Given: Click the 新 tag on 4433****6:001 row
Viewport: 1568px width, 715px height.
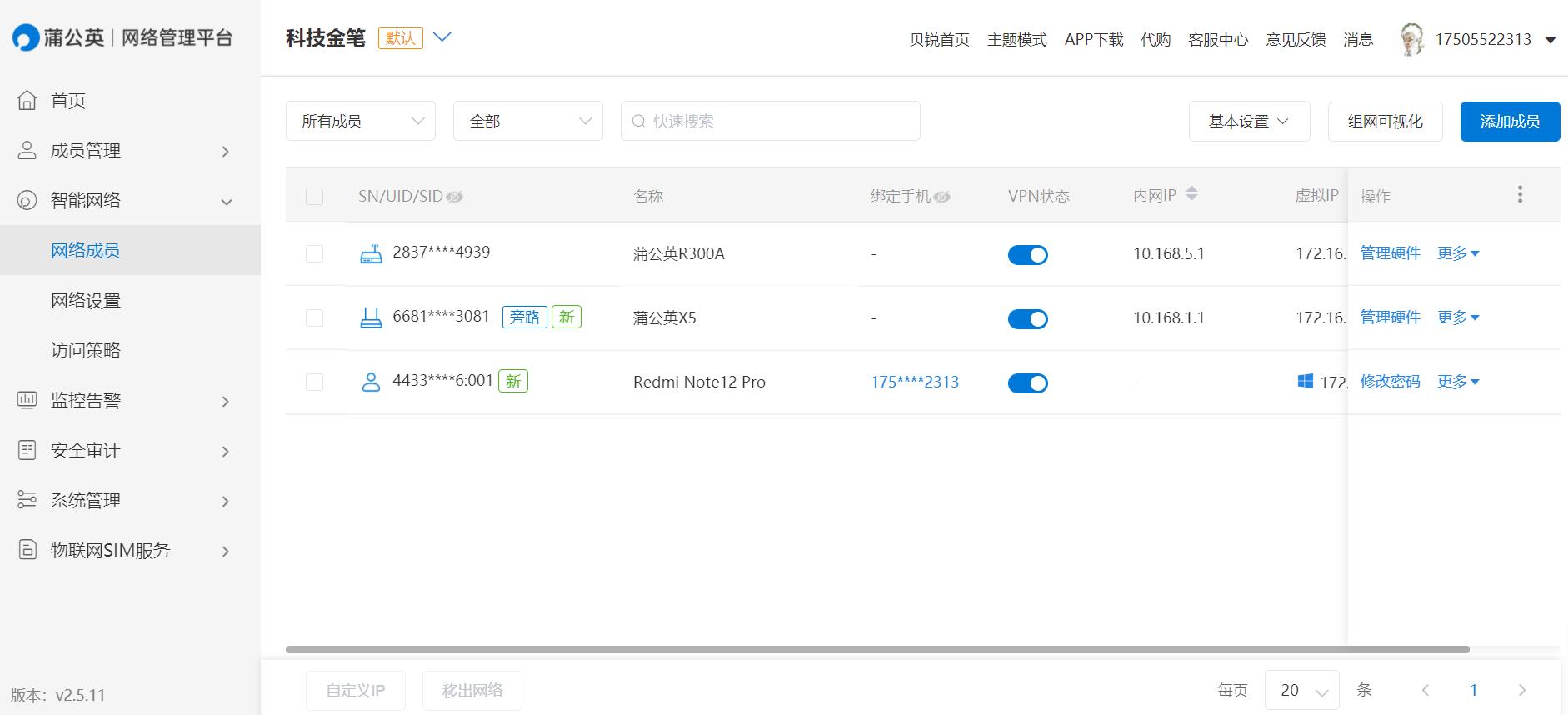Looking at the screenshot, I should 513,381.
